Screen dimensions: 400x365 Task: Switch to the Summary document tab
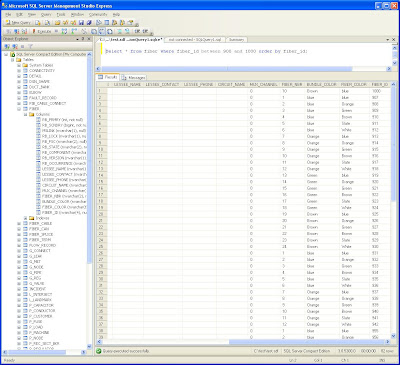(236, 39)
